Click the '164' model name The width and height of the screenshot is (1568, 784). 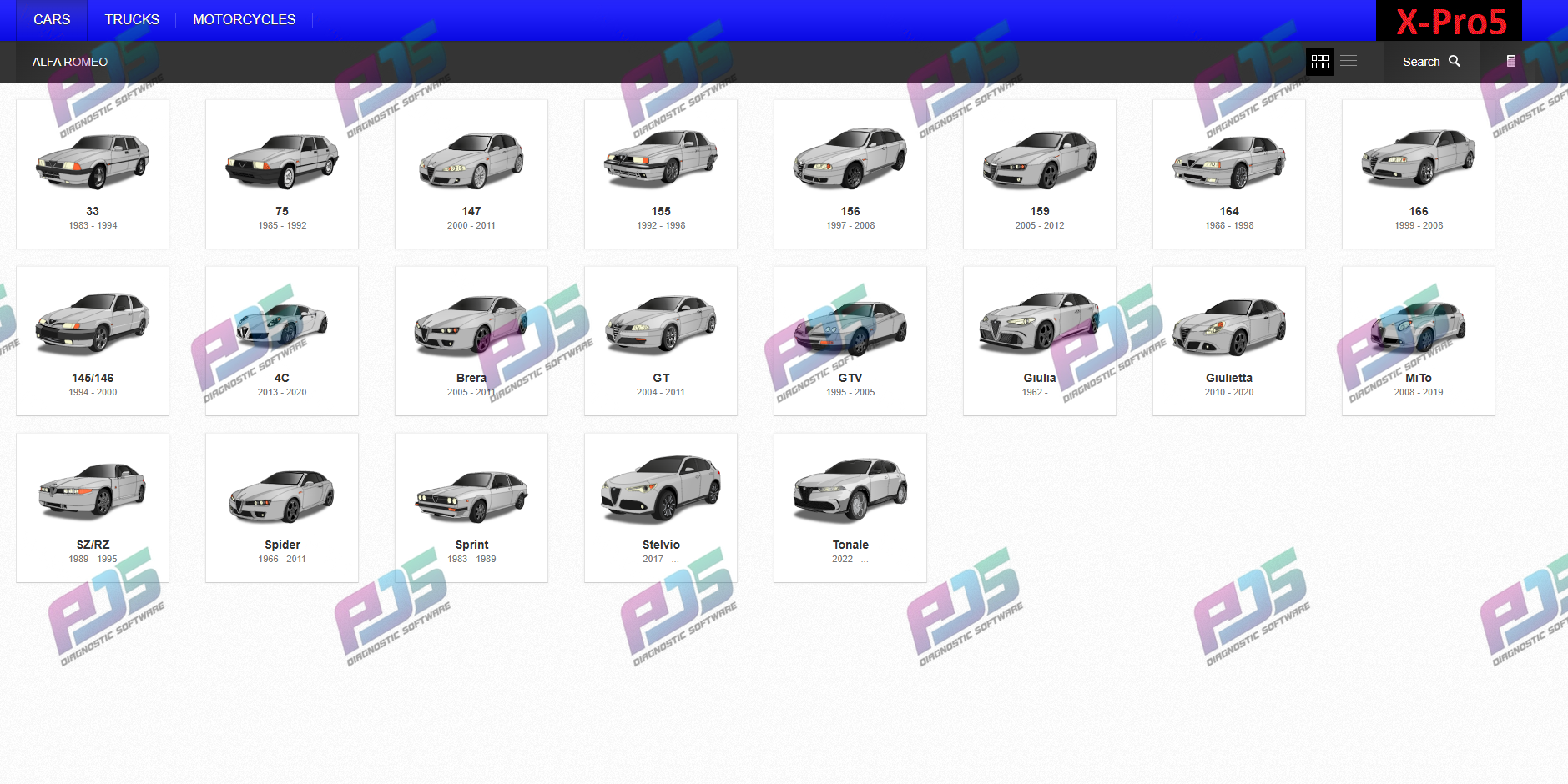(x=1229, y=211)
